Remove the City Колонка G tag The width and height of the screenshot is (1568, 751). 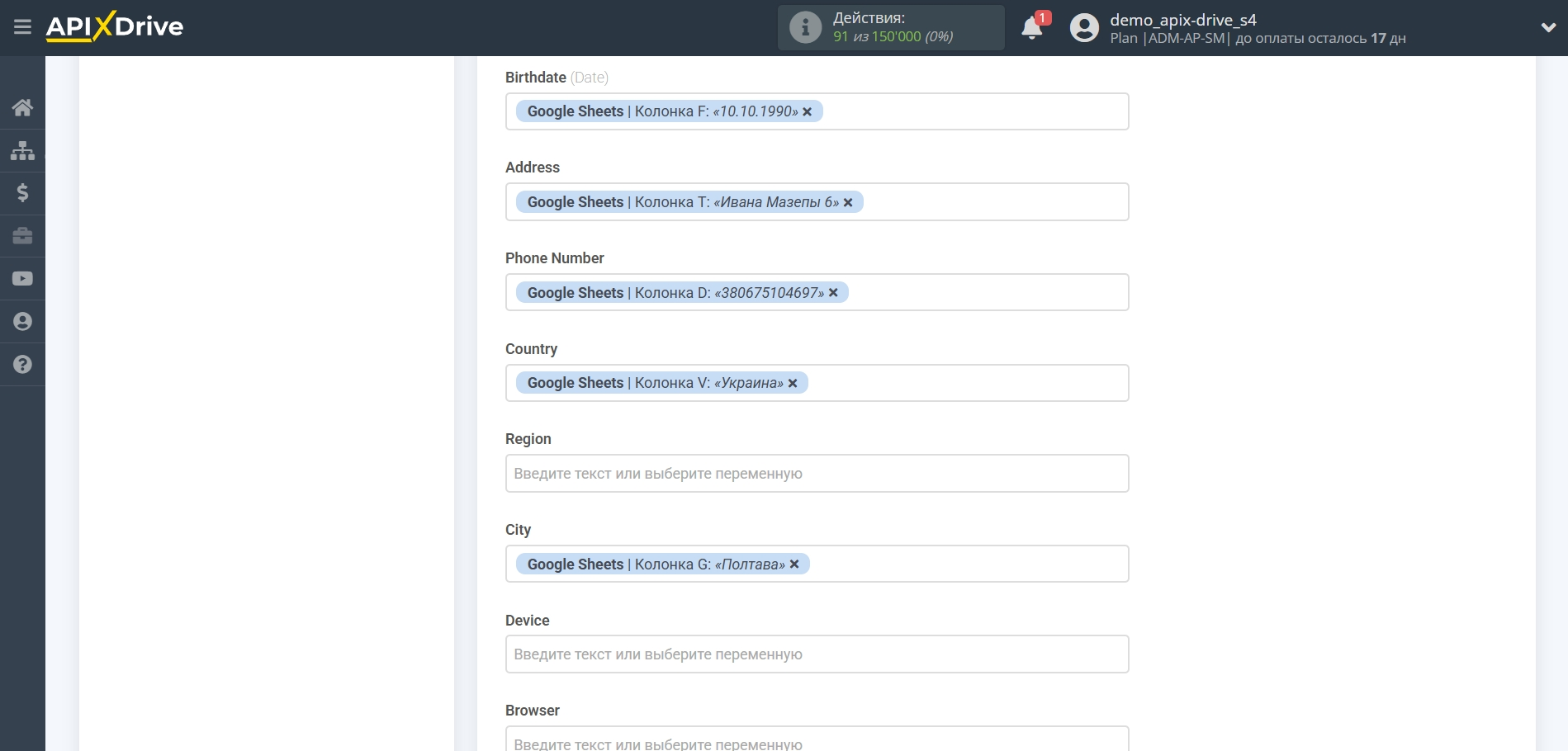click(x=794, y=564)
